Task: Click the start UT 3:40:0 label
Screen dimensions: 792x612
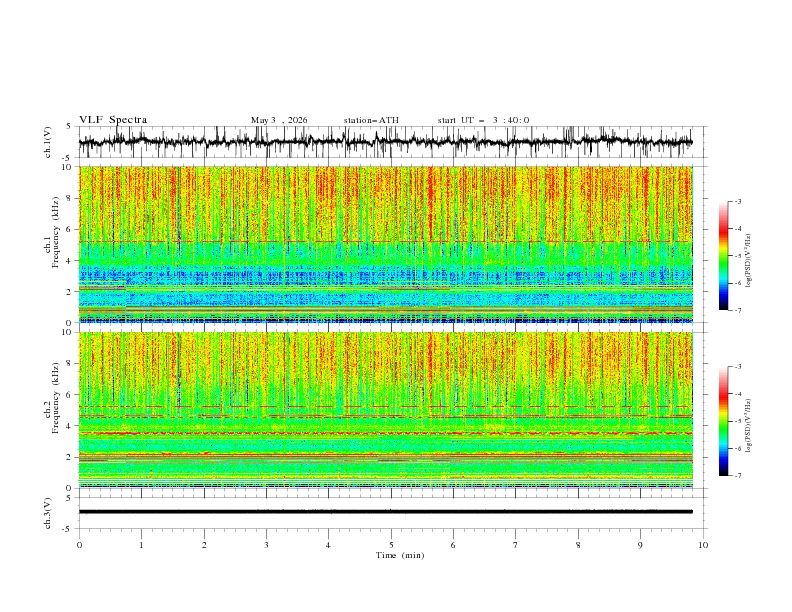Action: pyautogui.click(x=483, y=120)
